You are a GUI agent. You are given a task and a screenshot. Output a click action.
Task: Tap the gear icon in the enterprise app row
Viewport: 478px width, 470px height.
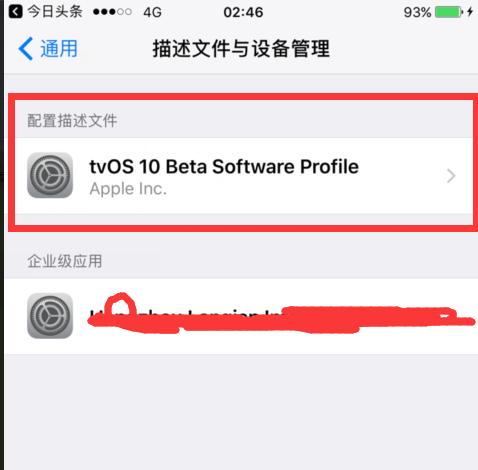[50, 316]
